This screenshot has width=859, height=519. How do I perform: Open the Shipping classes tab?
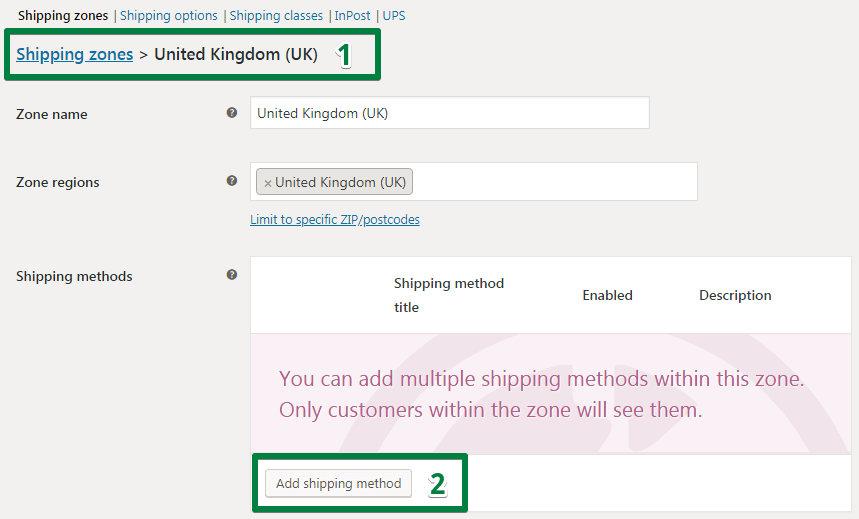[x=276, y=15]
